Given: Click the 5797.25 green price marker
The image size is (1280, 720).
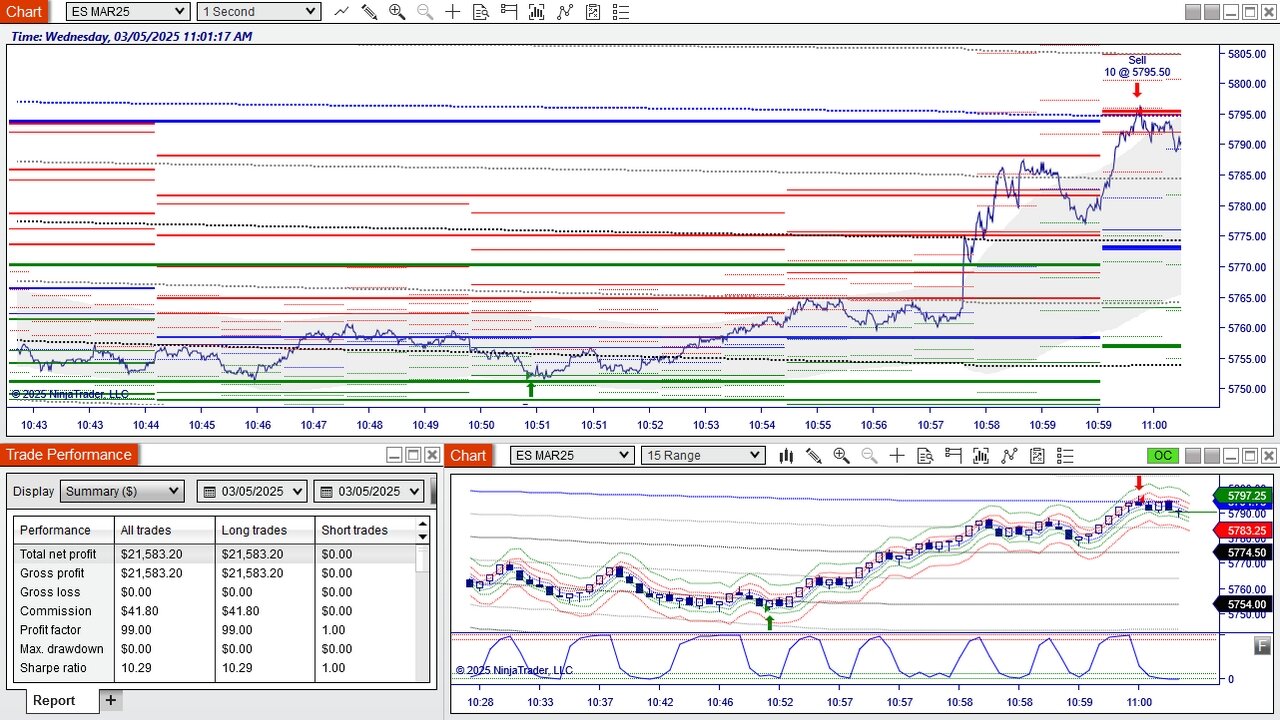Looking at the screenshot, I should click(x=1242, y=496).
